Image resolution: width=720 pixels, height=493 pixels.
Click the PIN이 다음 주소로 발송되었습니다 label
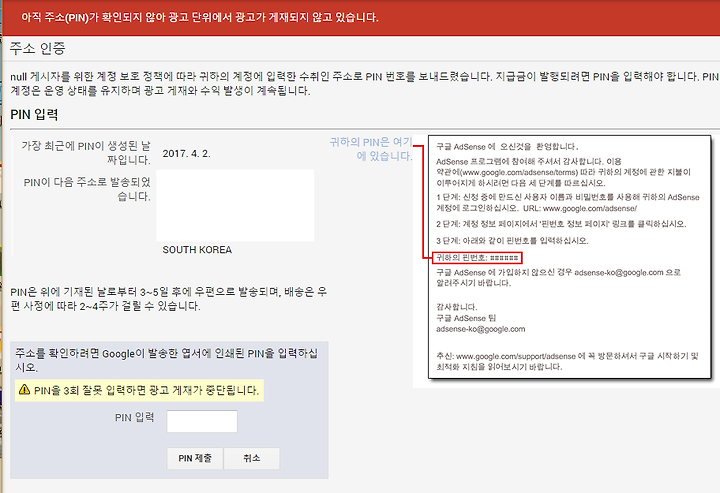coord(87,189)
